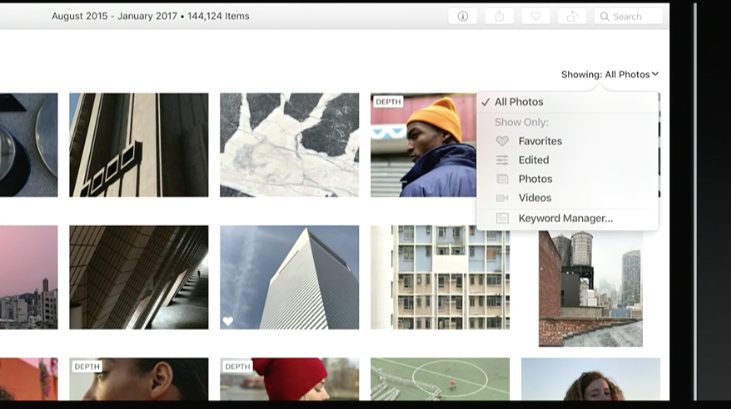Select the orange beanie man photo
This screenshot has height=409, width=731.
coord(423,145)
